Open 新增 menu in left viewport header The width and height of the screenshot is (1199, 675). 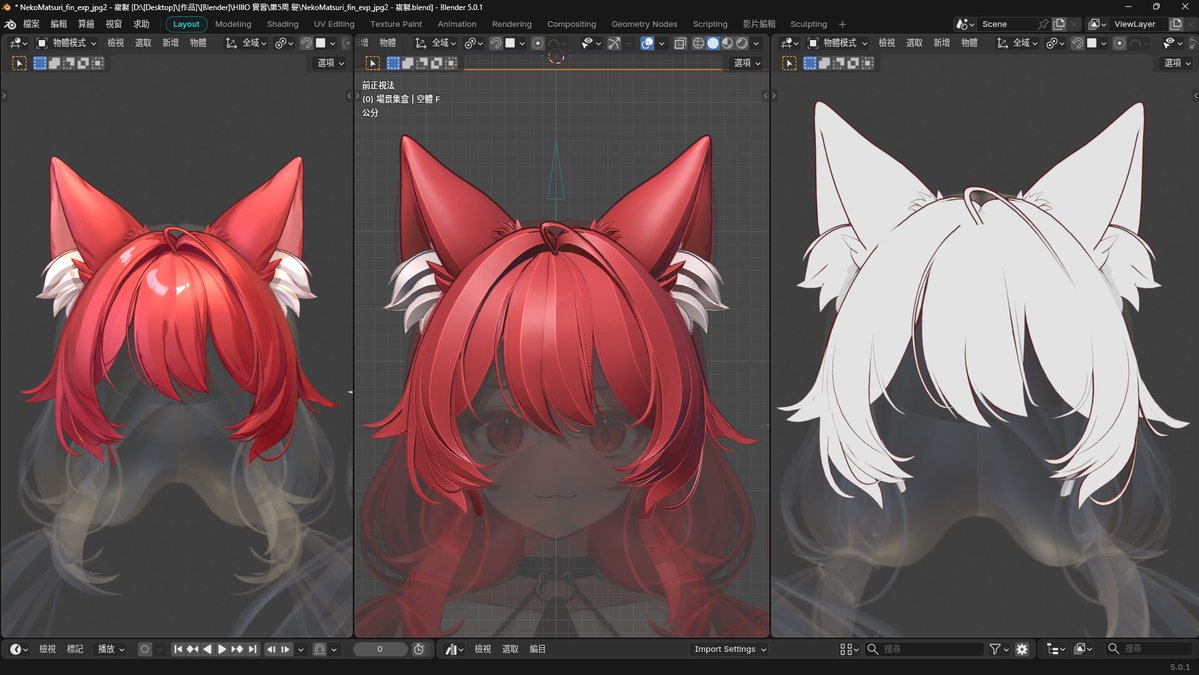171,43
